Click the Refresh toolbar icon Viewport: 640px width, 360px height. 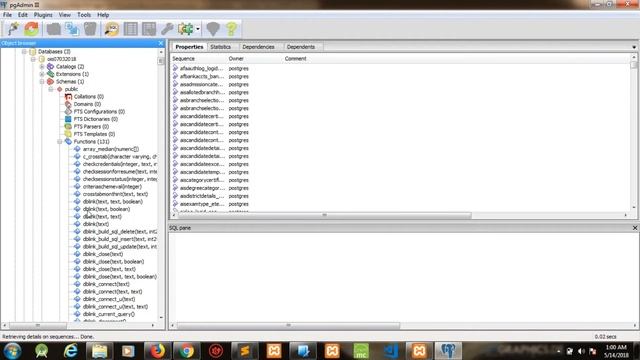pyautogui.click(x=32, y=29)
